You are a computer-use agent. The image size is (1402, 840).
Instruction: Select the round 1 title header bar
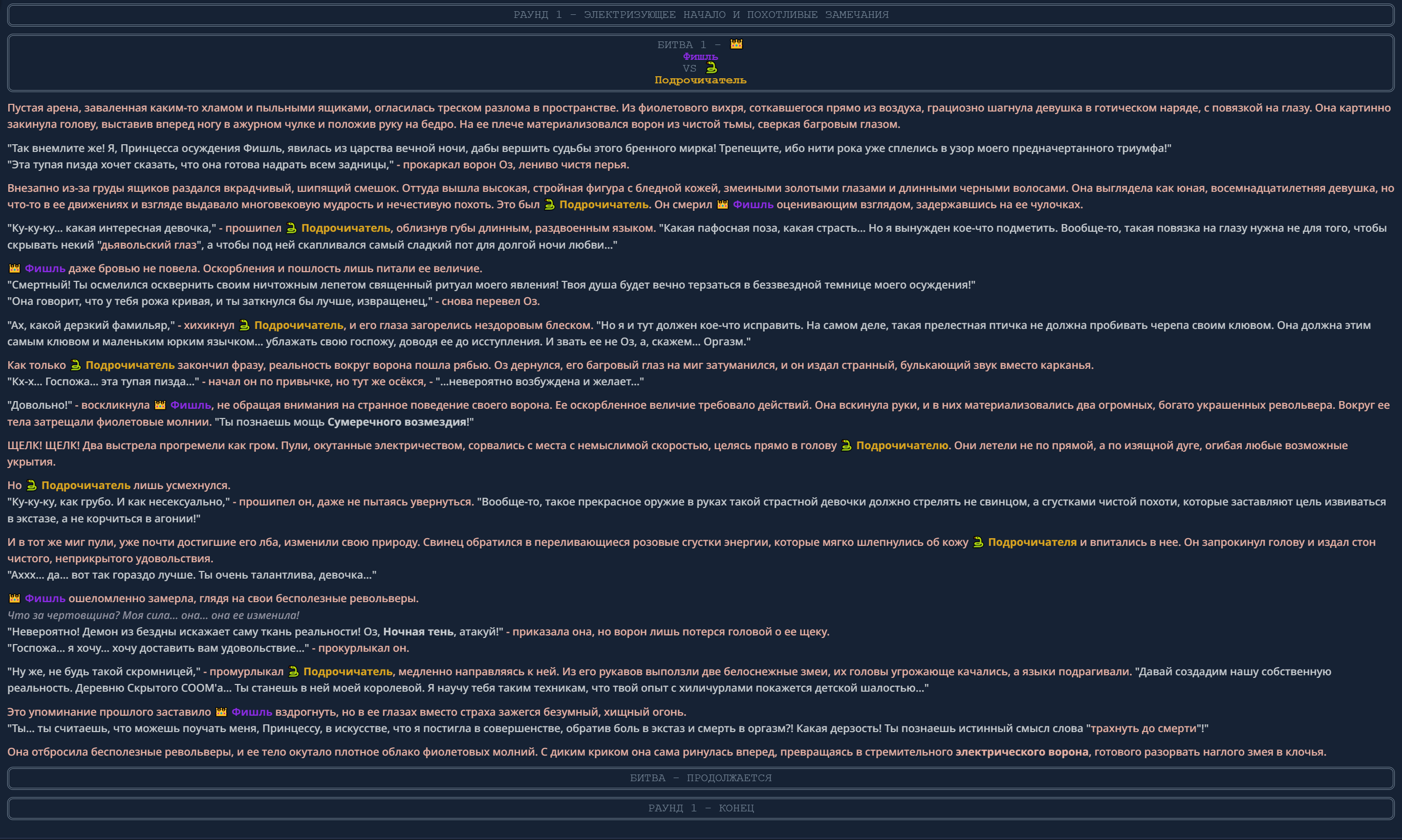701,15
